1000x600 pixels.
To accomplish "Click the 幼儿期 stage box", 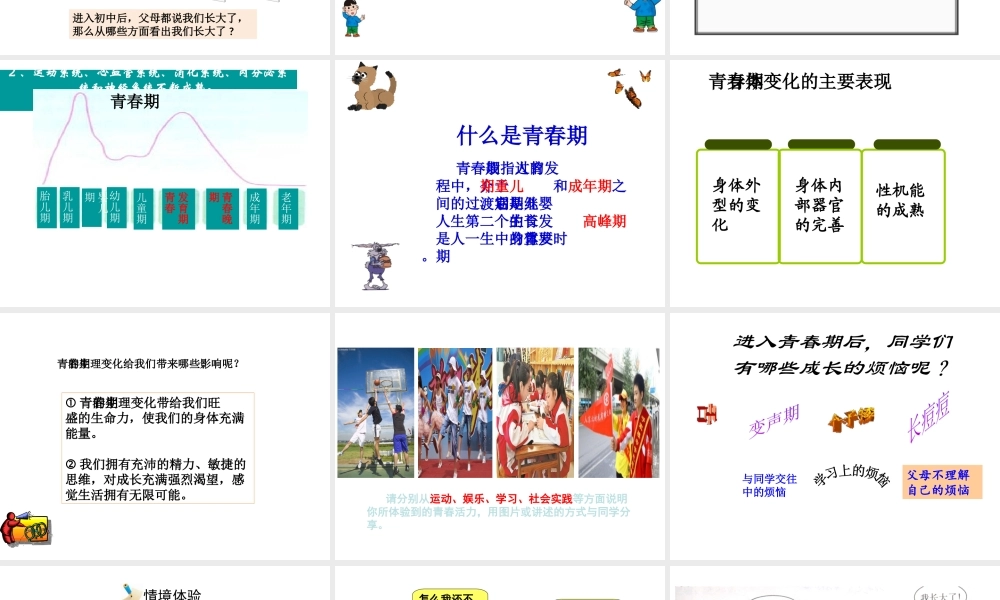I will pyautogui.click(x=116, y=207).
